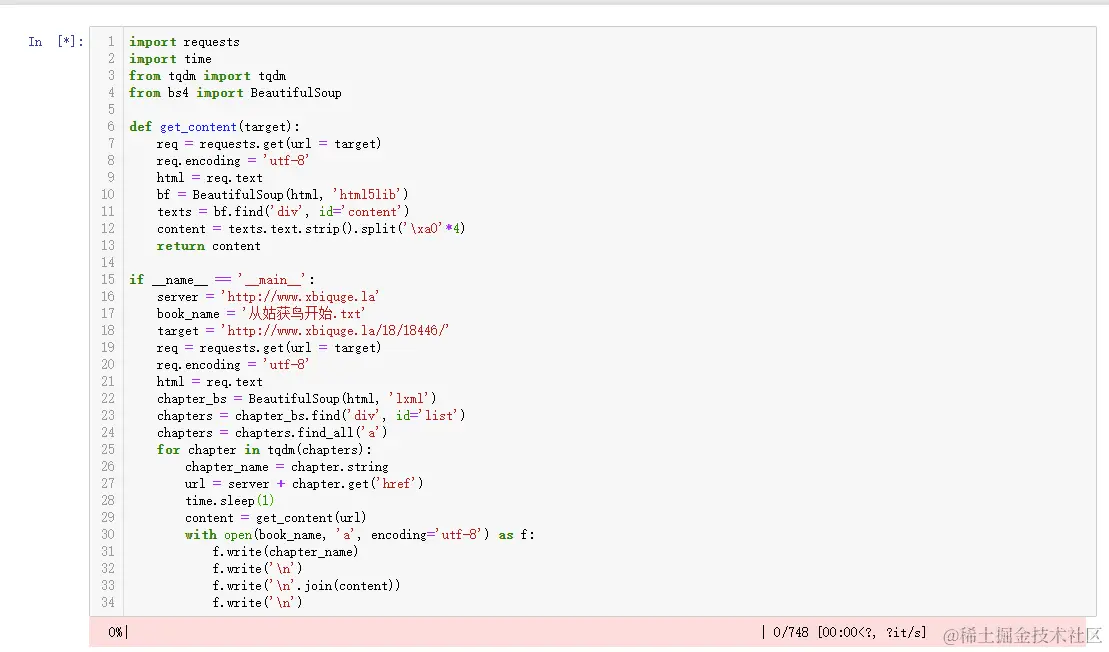Click the target URL '/18/18446/' line
This screenshot has height=652, width=1109.
pos(303,330)
